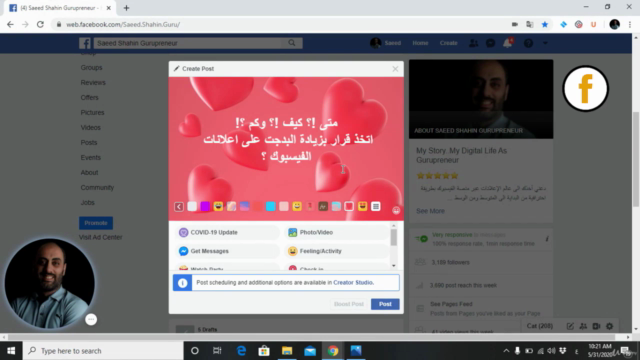The width and height of the screenshot is (640, 360).
Task: Bookmark the page with the star icon
Action: click(544, 24)
